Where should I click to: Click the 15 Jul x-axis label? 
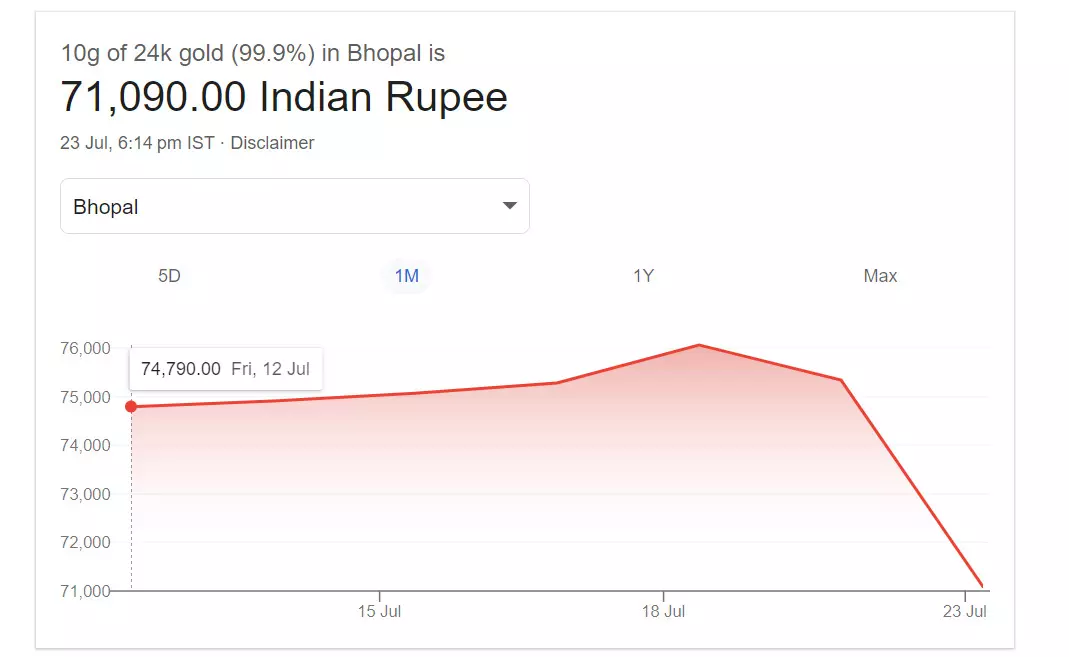click(x=379, y=611)
